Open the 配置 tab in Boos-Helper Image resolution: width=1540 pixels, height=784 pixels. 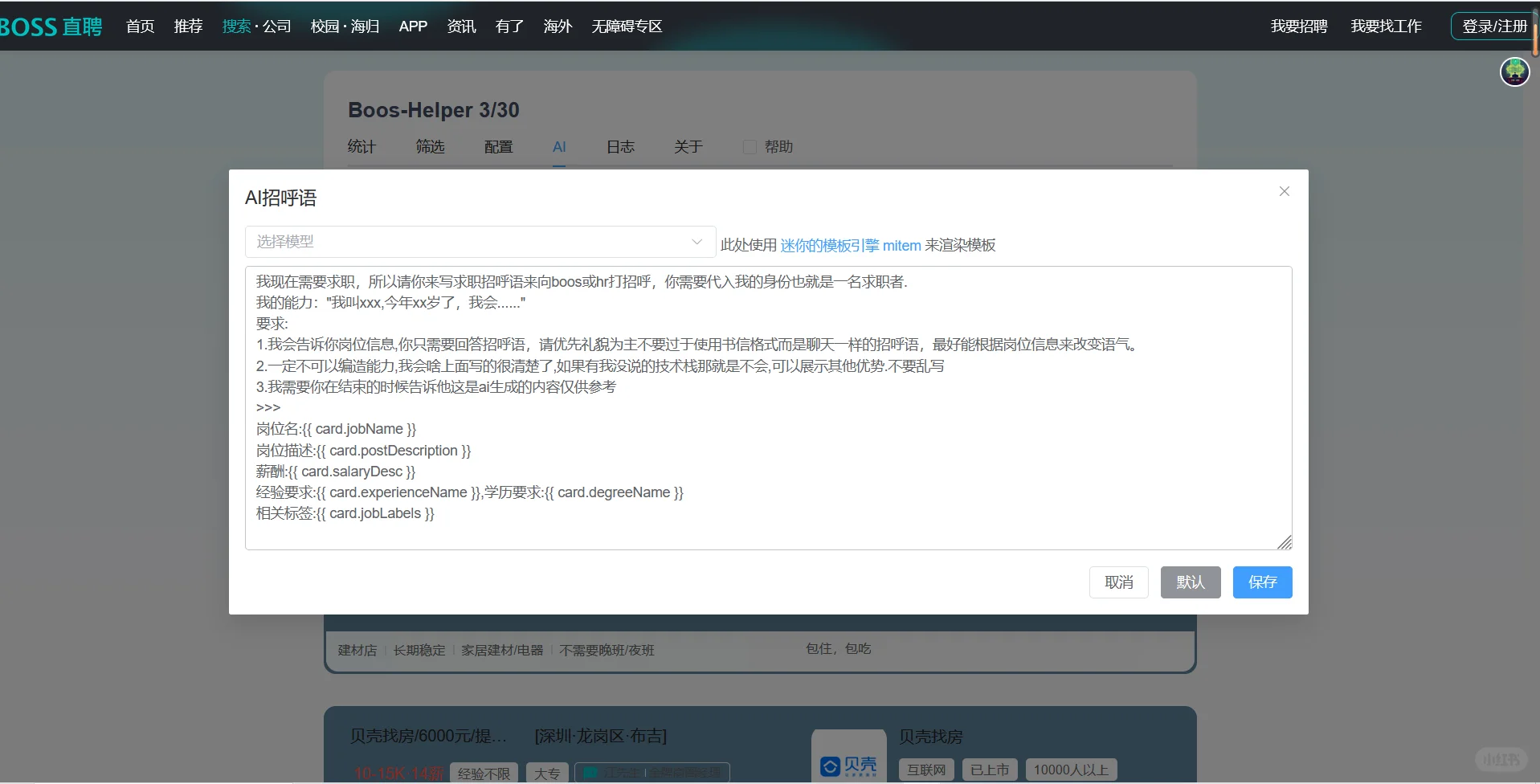coord(497,147)
